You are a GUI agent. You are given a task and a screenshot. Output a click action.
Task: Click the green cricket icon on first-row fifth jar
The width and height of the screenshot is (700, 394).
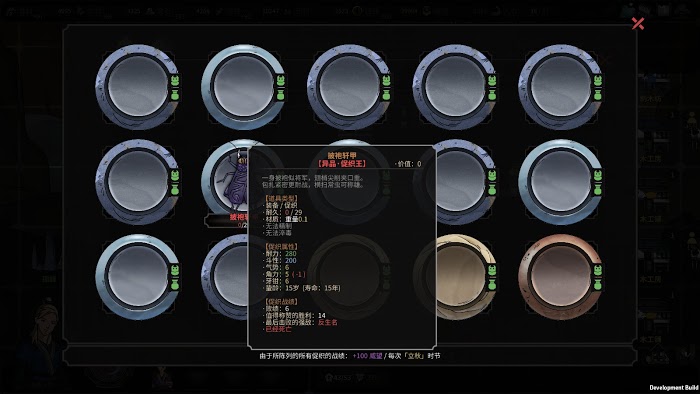[x=598, y=81]
